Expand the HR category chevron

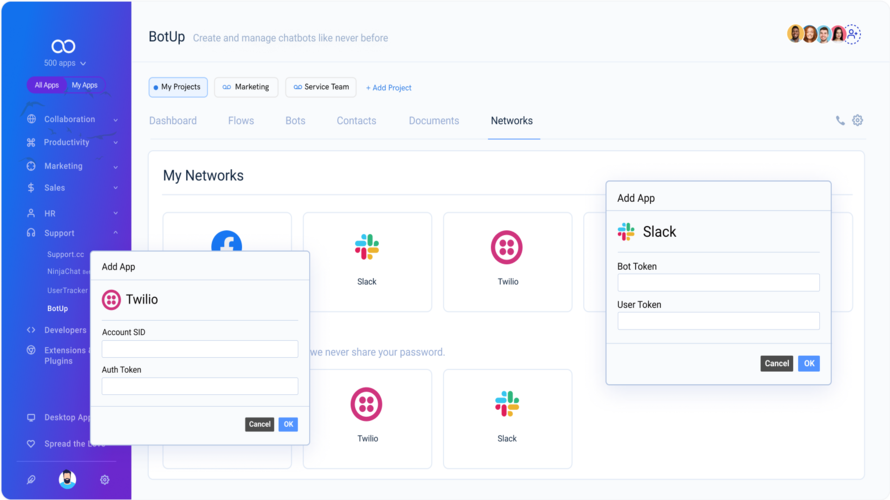[x=115, y=213]
